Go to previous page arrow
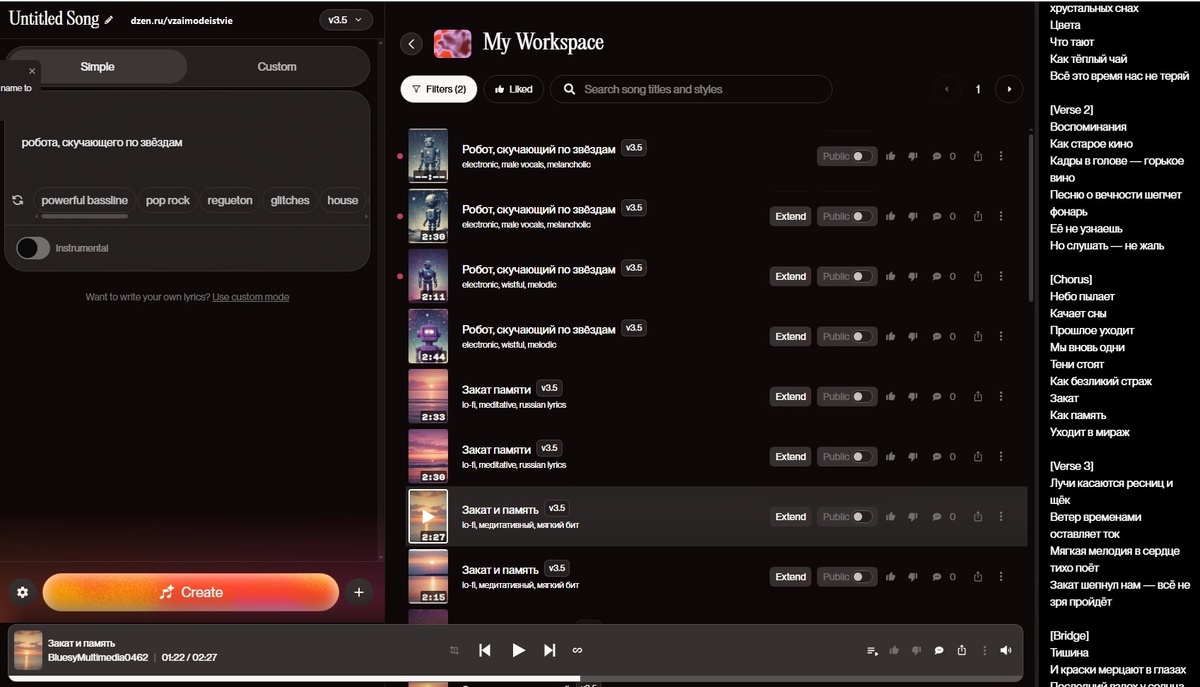The width and height of the screenshot is (1200, 687). (946, 89)
